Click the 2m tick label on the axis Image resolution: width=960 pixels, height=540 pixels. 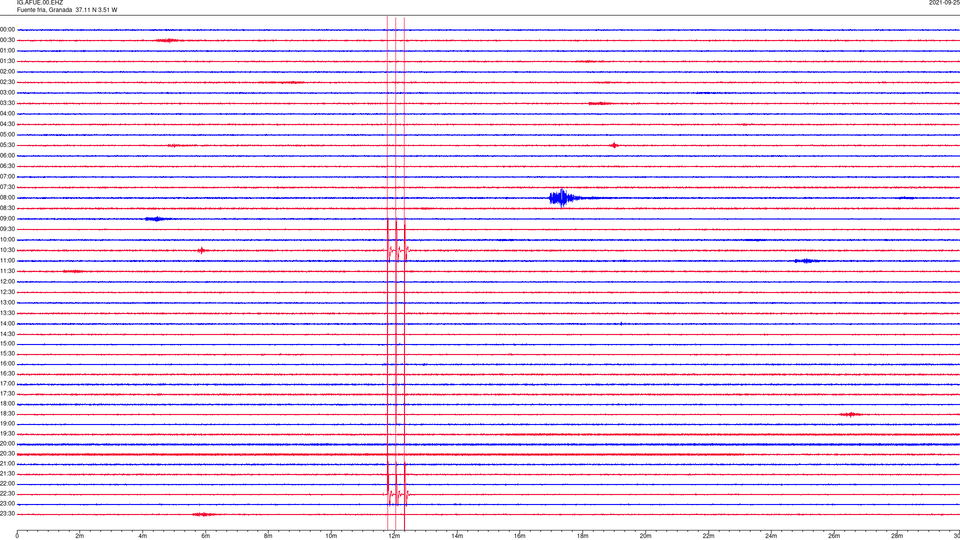(x=80, y=536)
